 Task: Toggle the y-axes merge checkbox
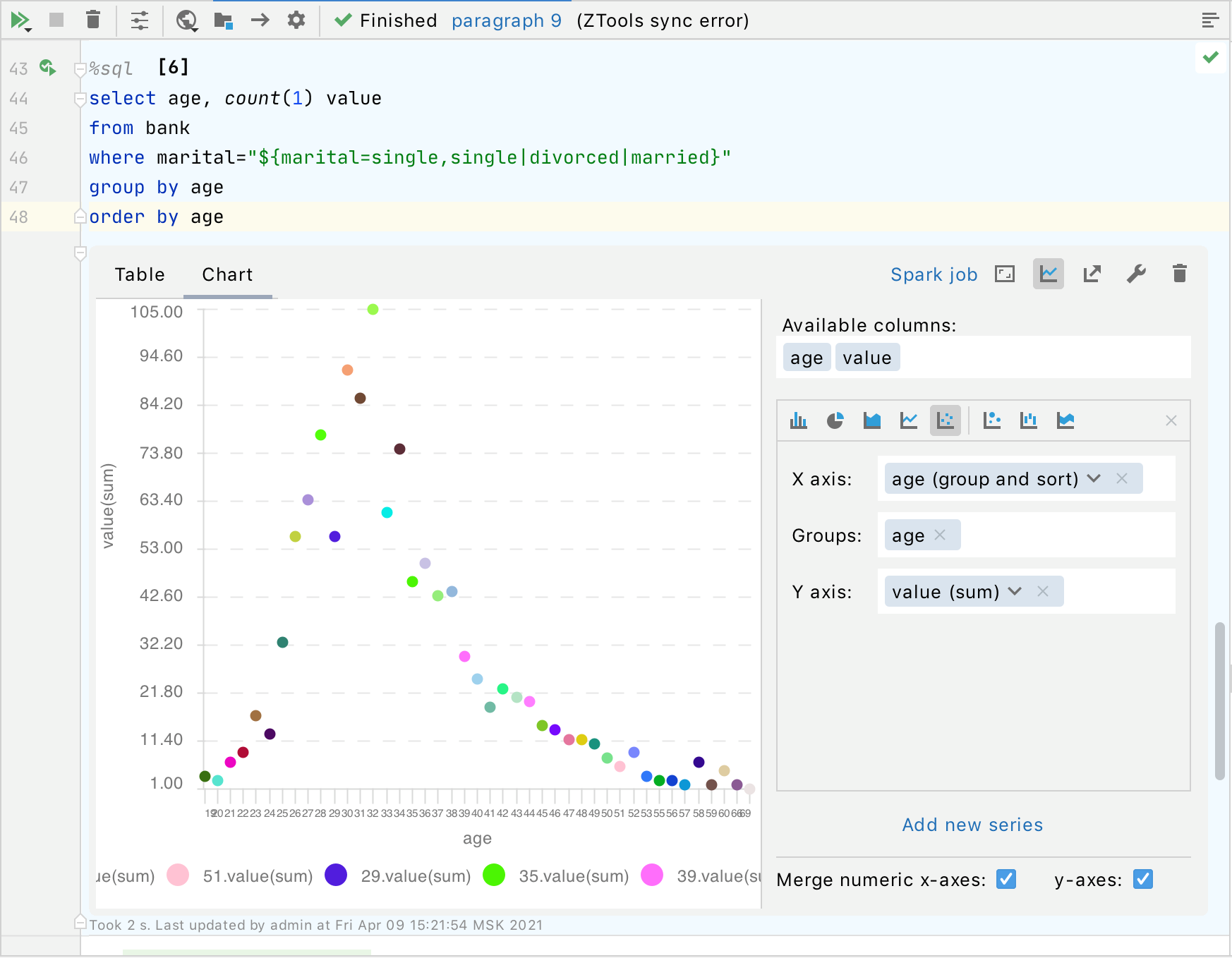click(1143, 879)
